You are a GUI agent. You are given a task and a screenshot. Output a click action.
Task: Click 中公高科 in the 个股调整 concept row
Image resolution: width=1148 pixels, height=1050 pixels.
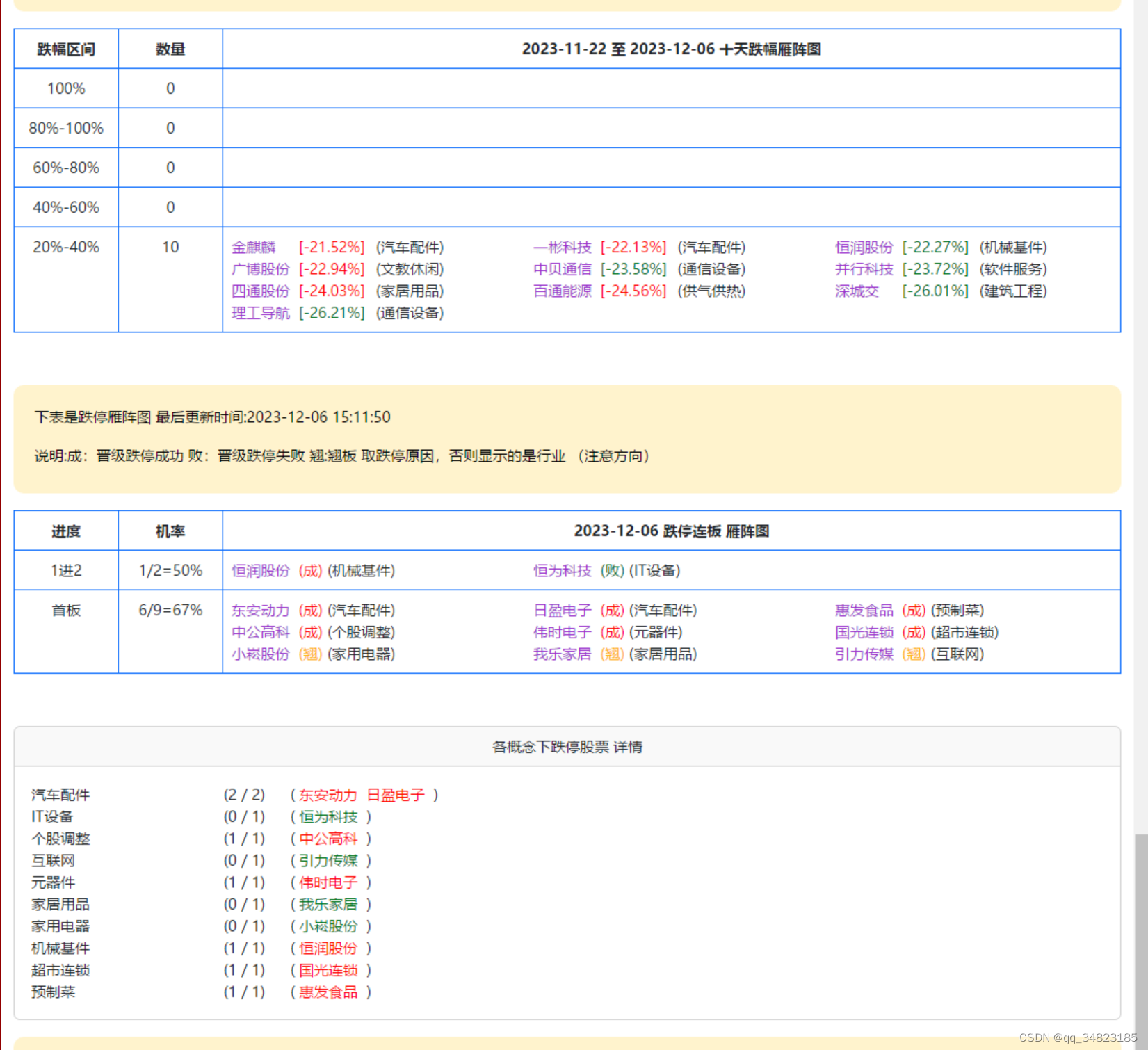(328, 839)
